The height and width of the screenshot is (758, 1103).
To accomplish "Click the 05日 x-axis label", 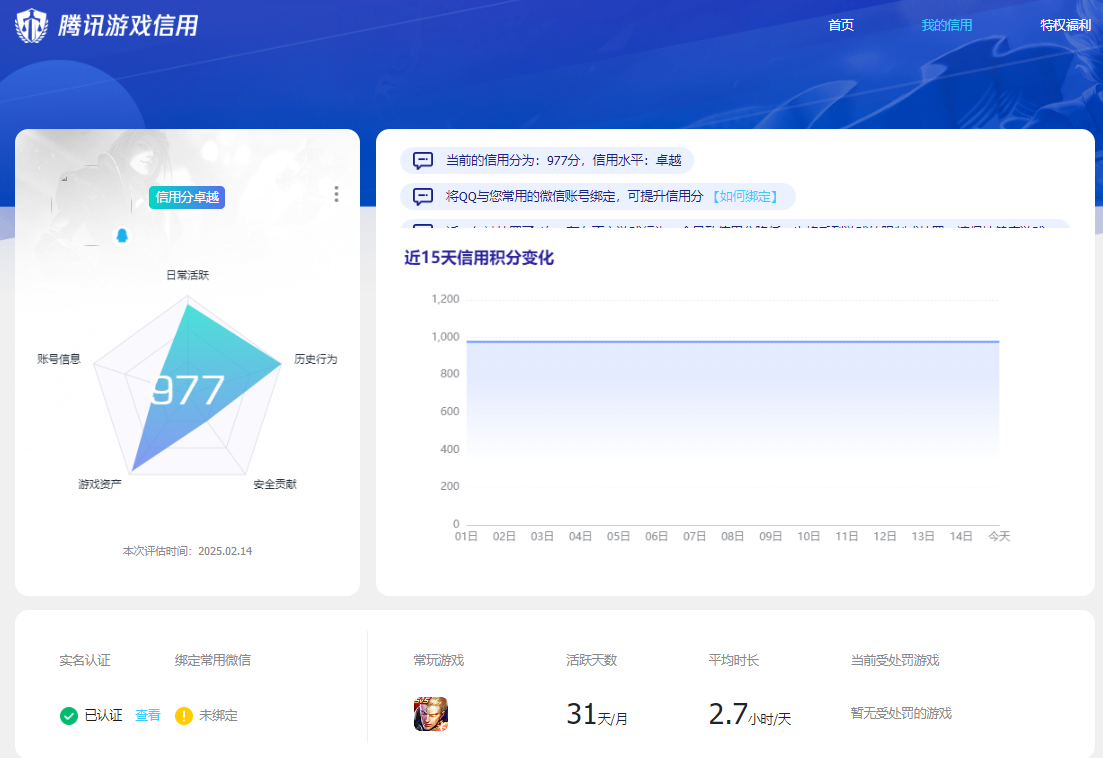I will (x=618, y=537).
